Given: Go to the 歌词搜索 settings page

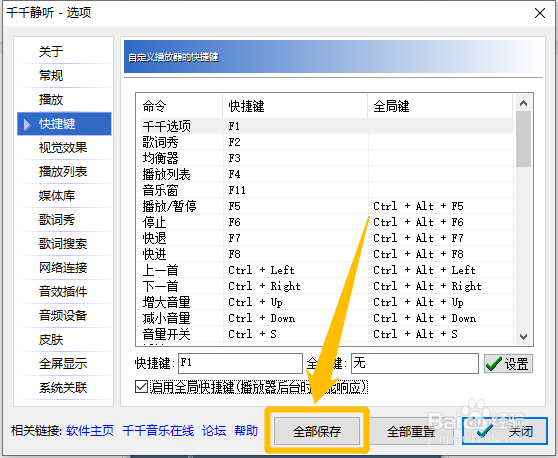Looking at the screenshot, I should [63, 243].
